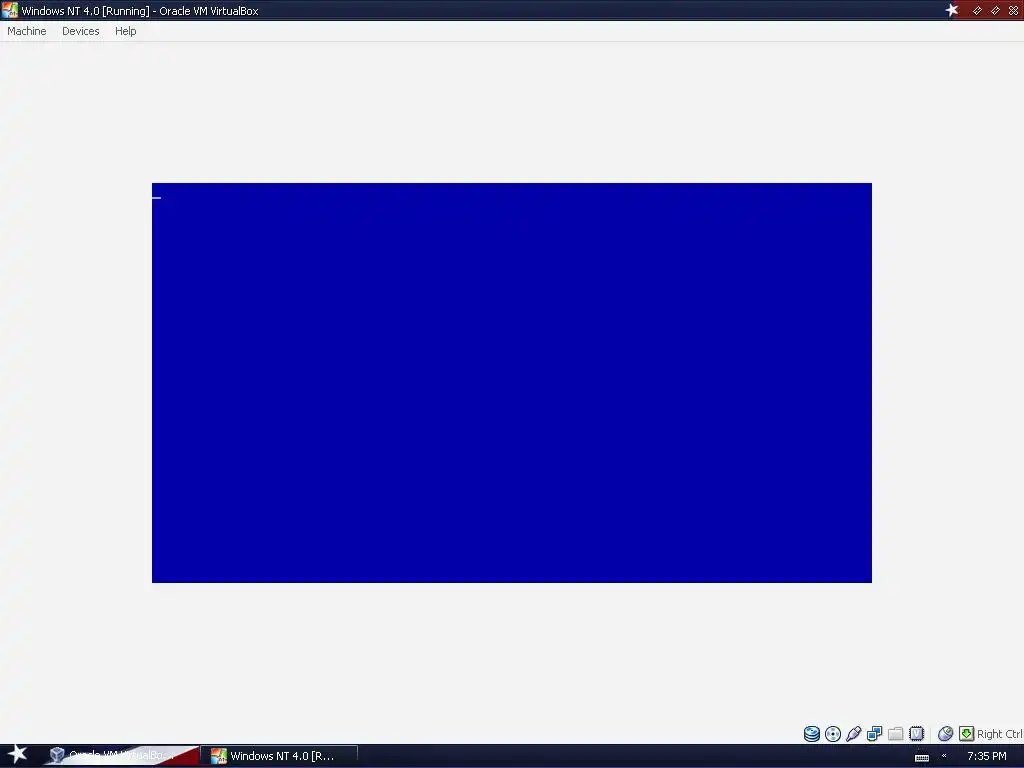Click the shared folders status icon

pyautogui.click(x=896, y=734)
